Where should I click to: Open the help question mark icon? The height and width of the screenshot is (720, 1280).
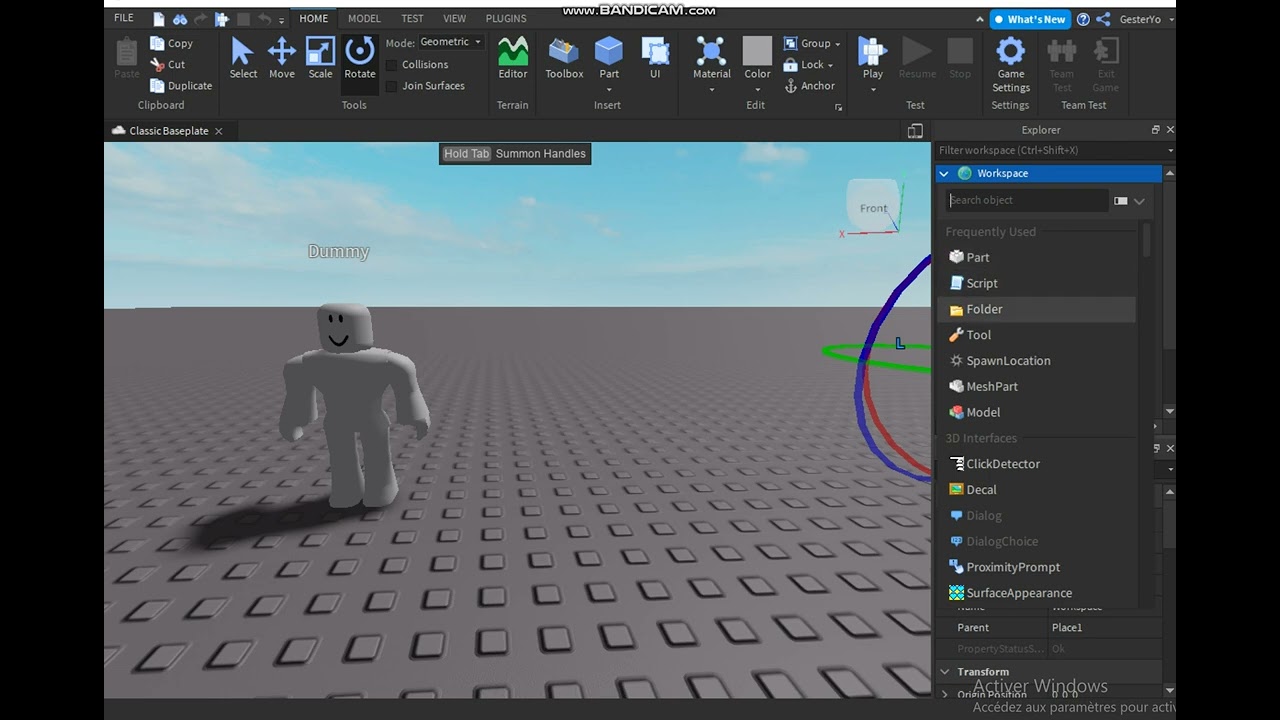click(x=1083, y=19)
